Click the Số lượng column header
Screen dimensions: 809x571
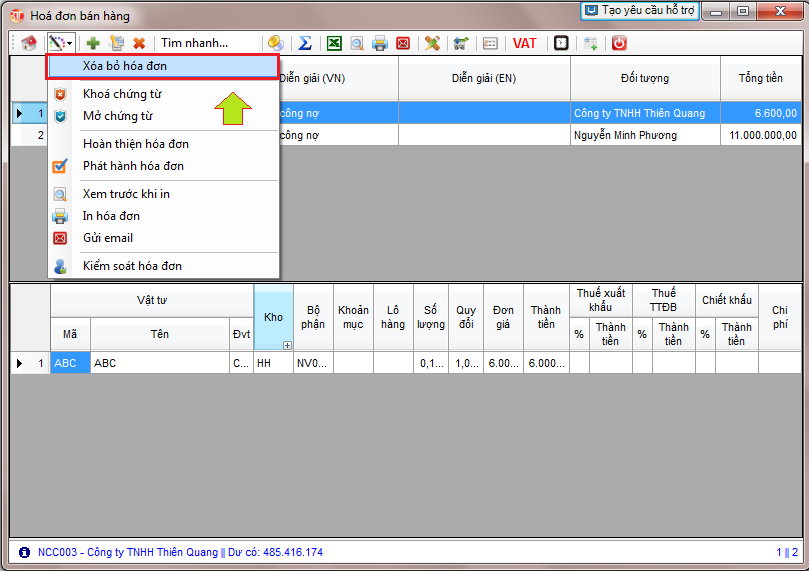click(x=431, y=317)
